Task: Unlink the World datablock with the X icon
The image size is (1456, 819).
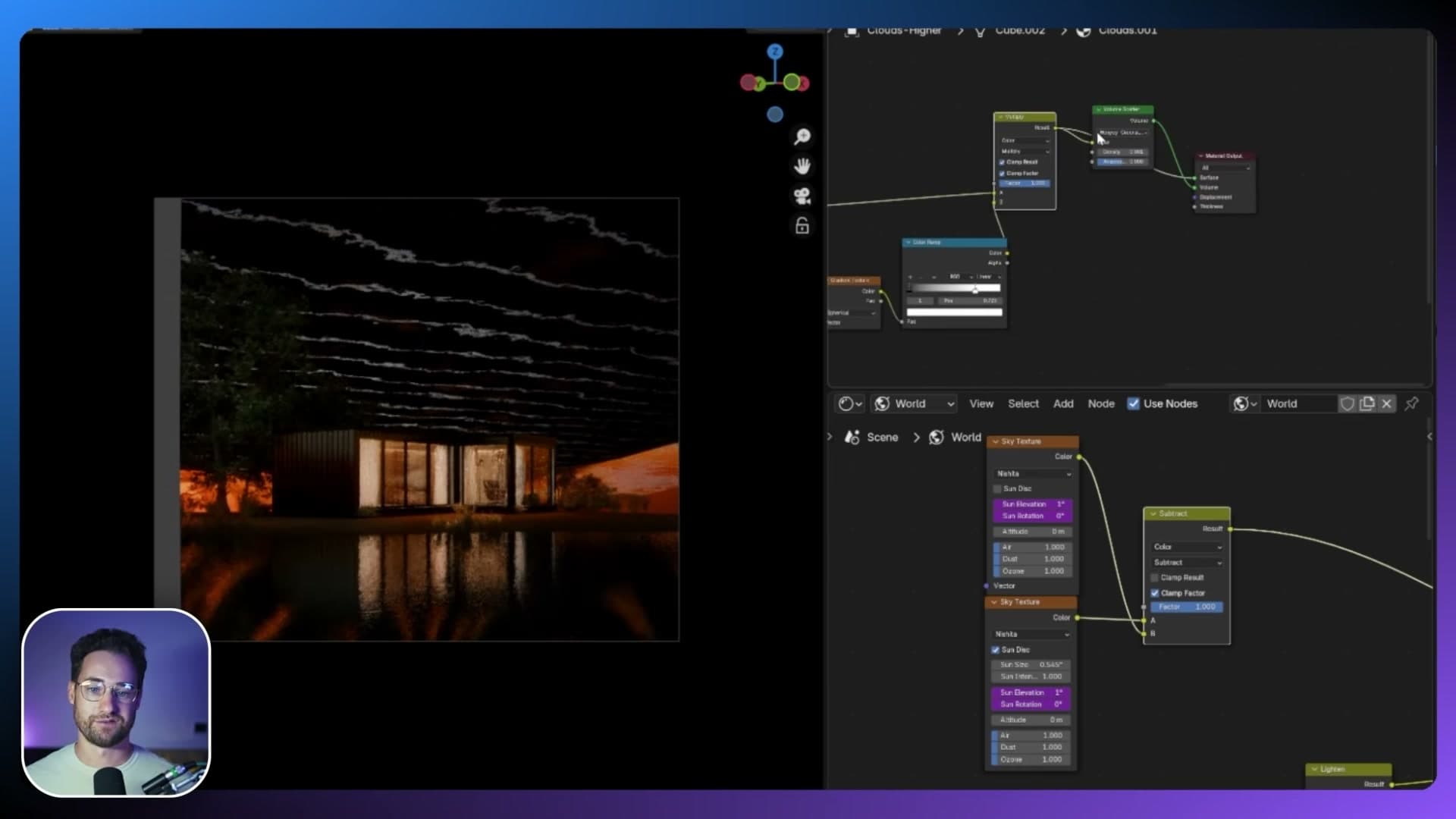Action: click(1387, 404)
